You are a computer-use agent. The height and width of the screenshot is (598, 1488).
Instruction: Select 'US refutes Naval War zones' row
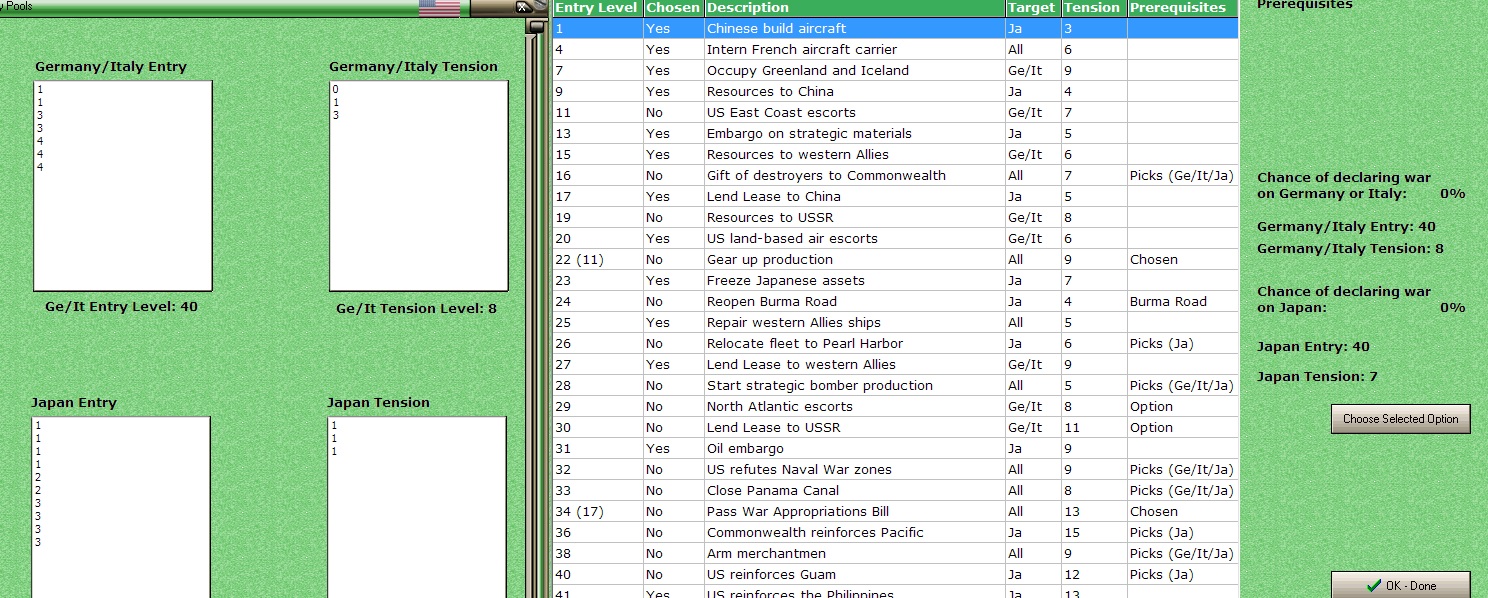tap(895, 470)
